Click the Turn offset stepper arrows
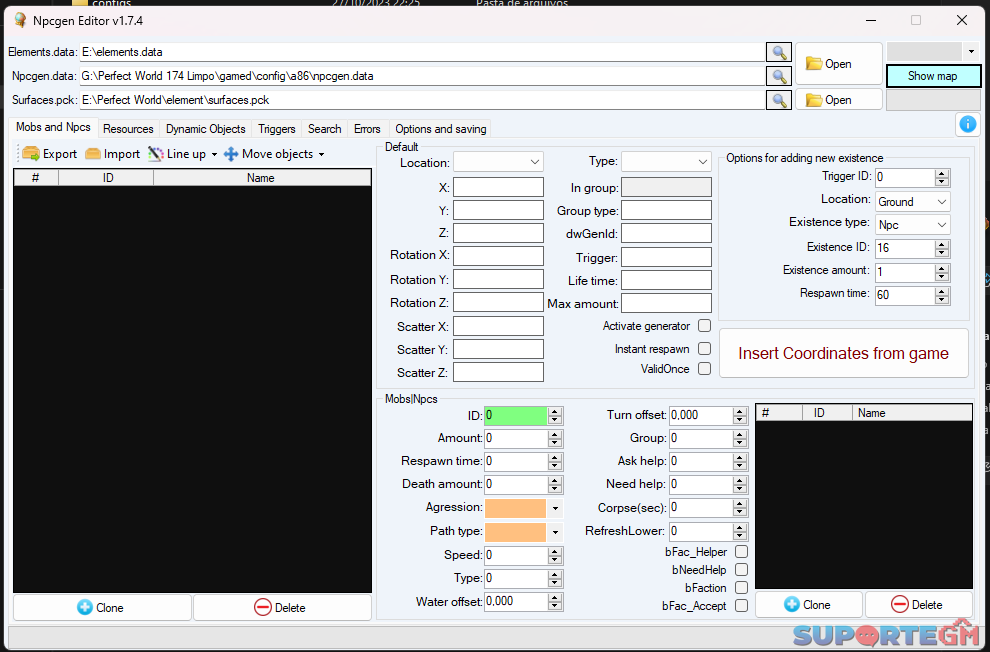The image size is (990, 652). [740, 415]
